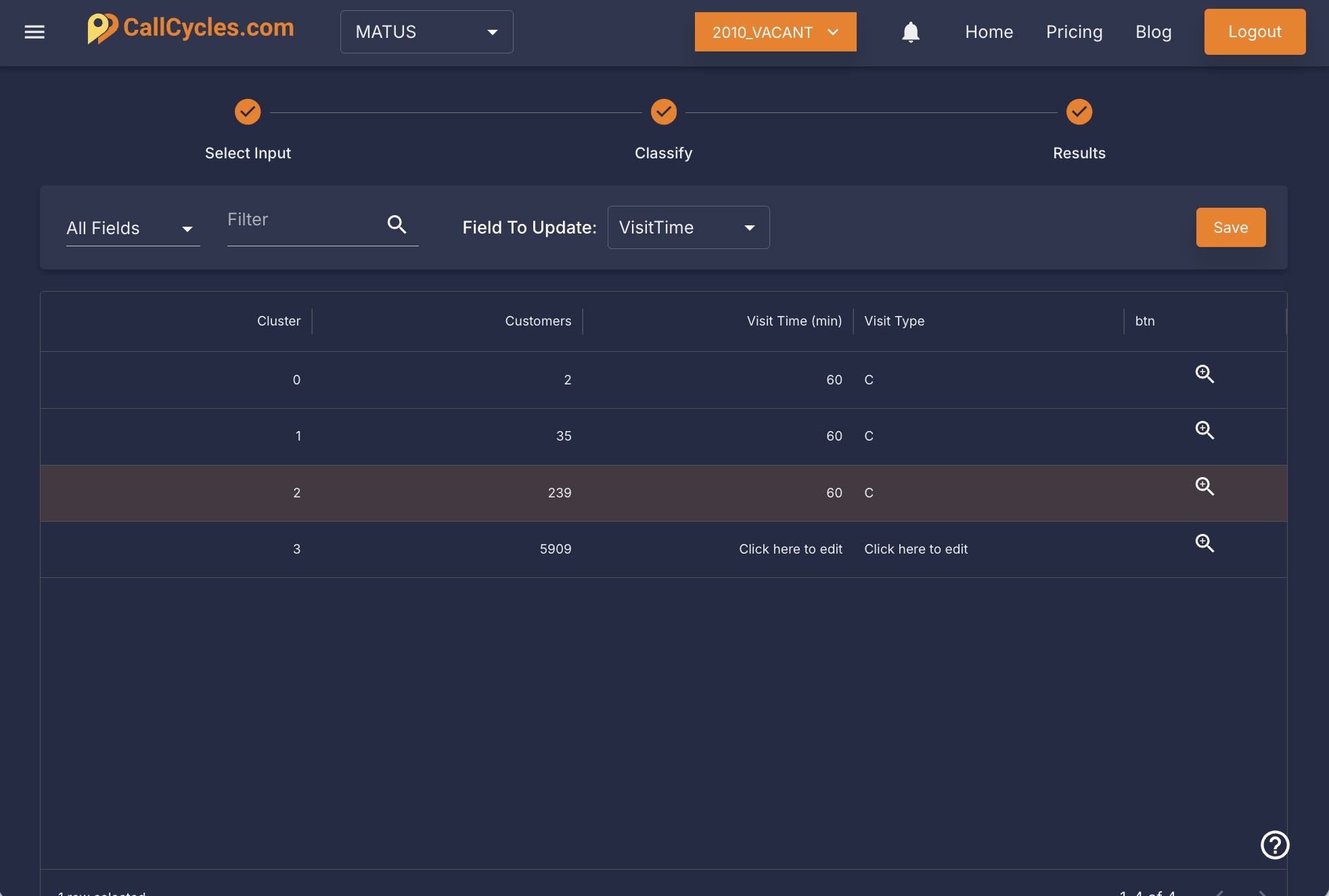
Task: Click the Select Input step checkmark
Action: point(248,112)
